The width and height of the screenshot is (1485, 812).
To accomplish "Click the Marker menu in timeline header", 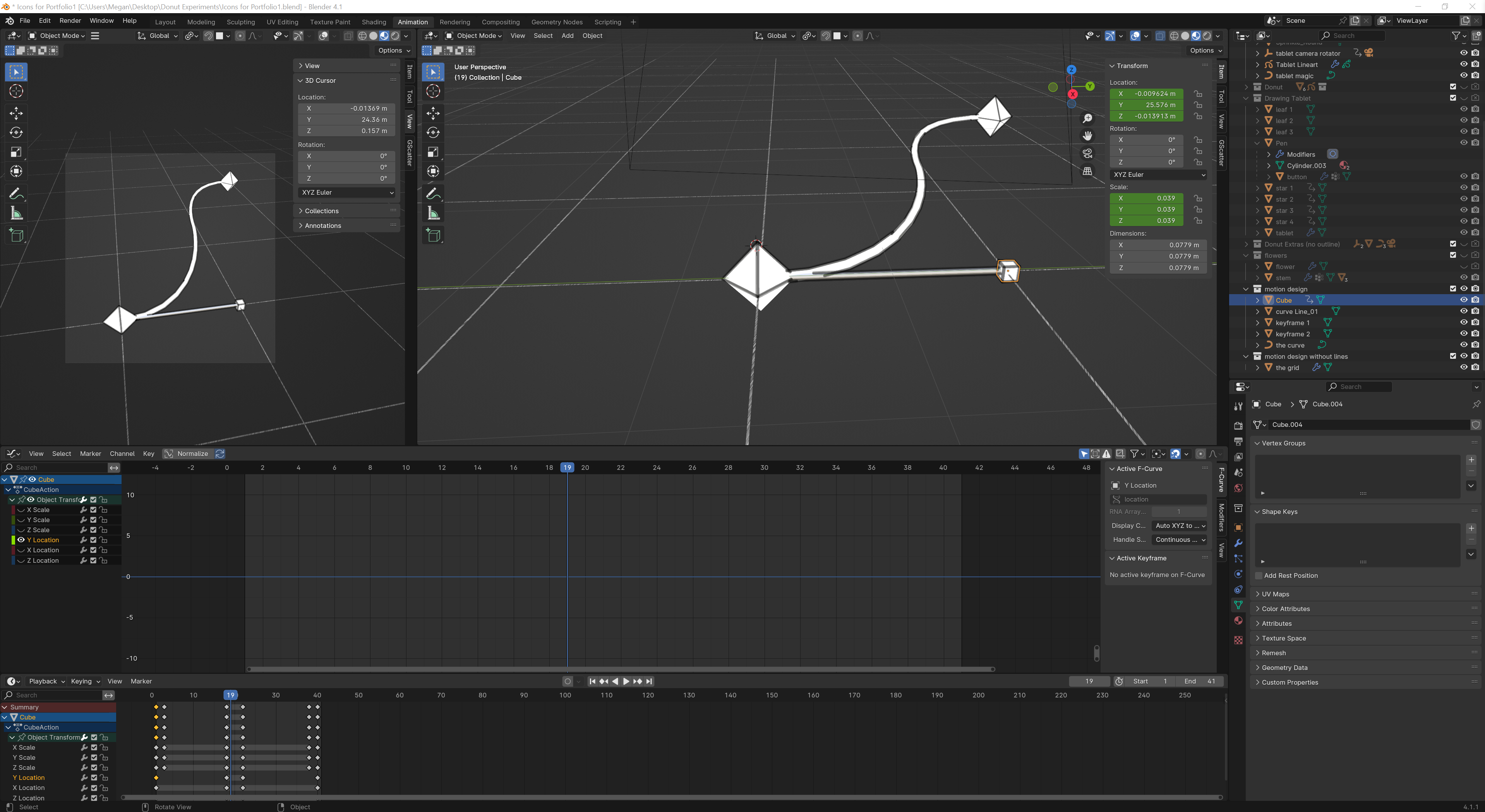I will [141, 681].
